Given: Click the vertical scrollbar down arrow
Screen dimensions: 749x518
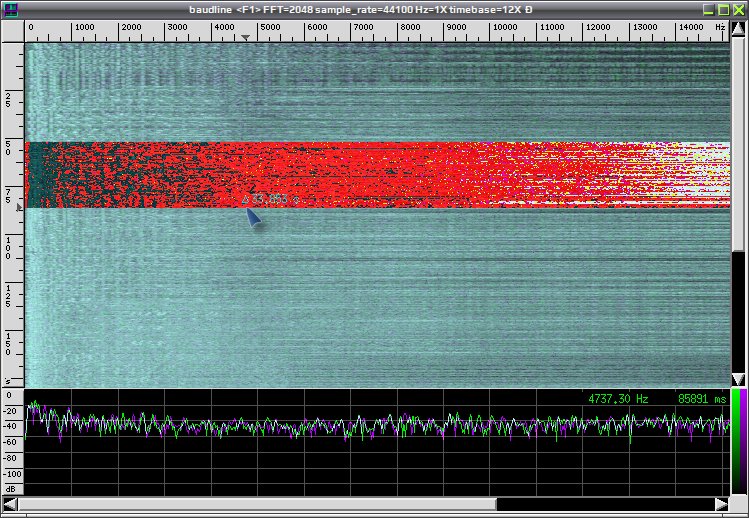Looking at the screenshot, I should point(738,380).
